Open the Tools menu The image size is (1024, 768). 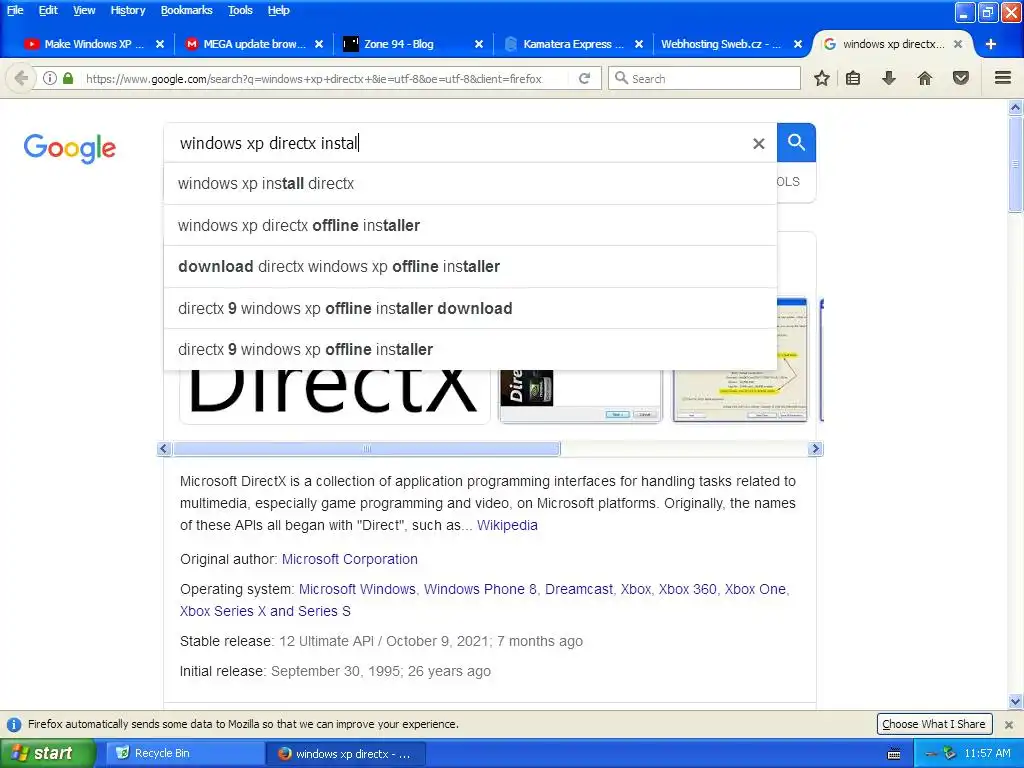pos(240,10)
